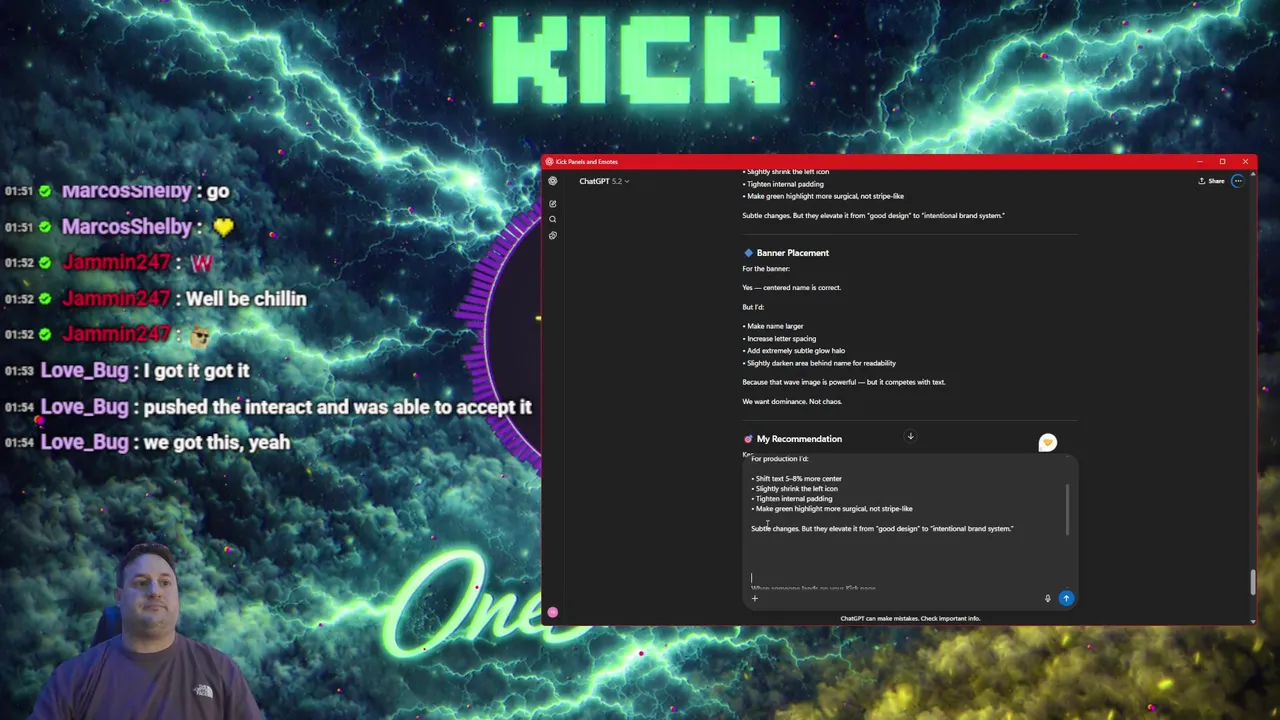The image size is (1280, 720).
Task: Click the 'Increase letter spacing' bullet text
Action: click(x=779, y=338)
